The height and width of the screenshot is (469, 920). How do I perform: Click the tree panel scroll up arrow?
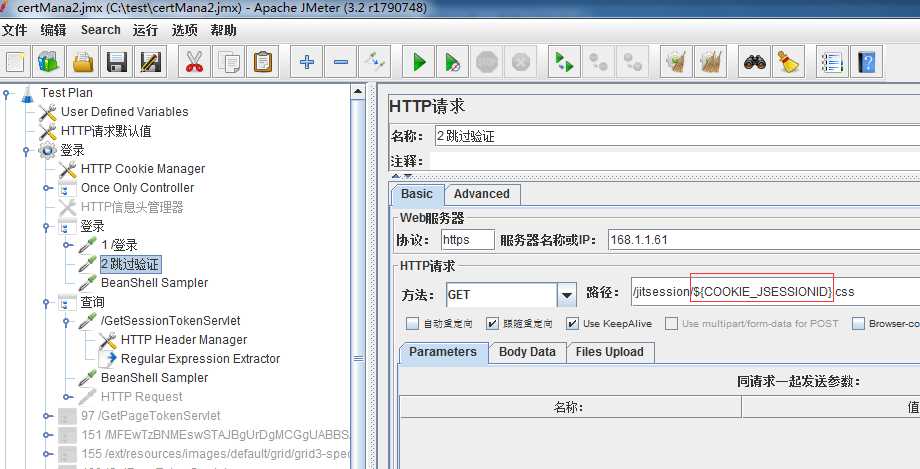(x=358, y=92)
